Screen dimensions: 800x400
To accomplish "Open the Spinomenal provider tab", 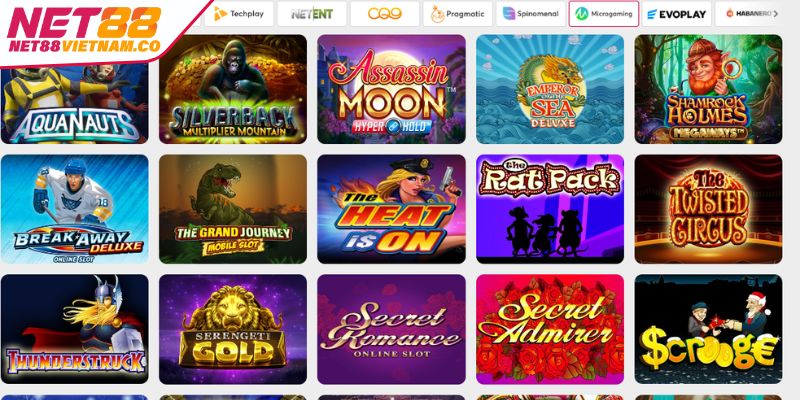I will 531,14.
